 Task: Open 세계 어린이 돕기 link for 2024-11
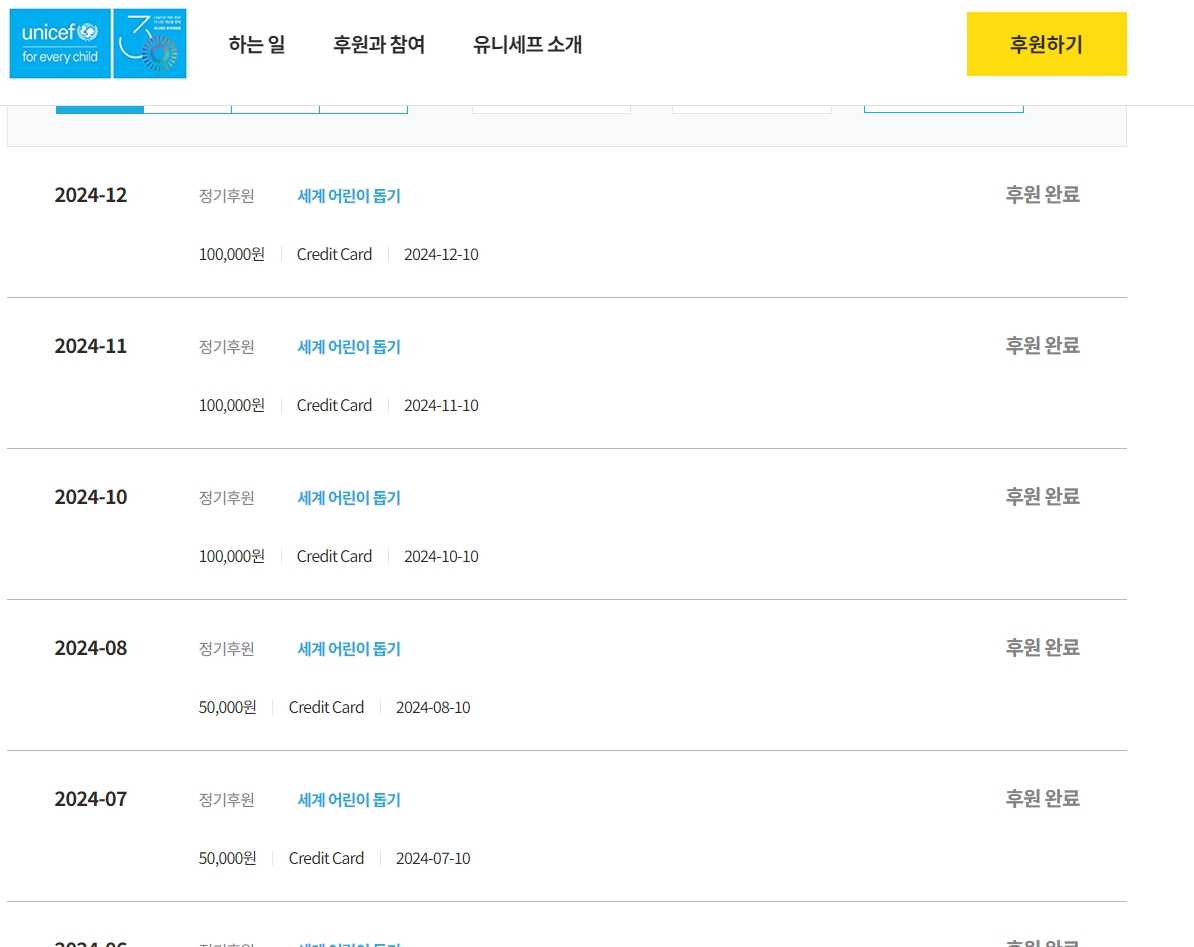pyautogui.click(x=349, y=347)
